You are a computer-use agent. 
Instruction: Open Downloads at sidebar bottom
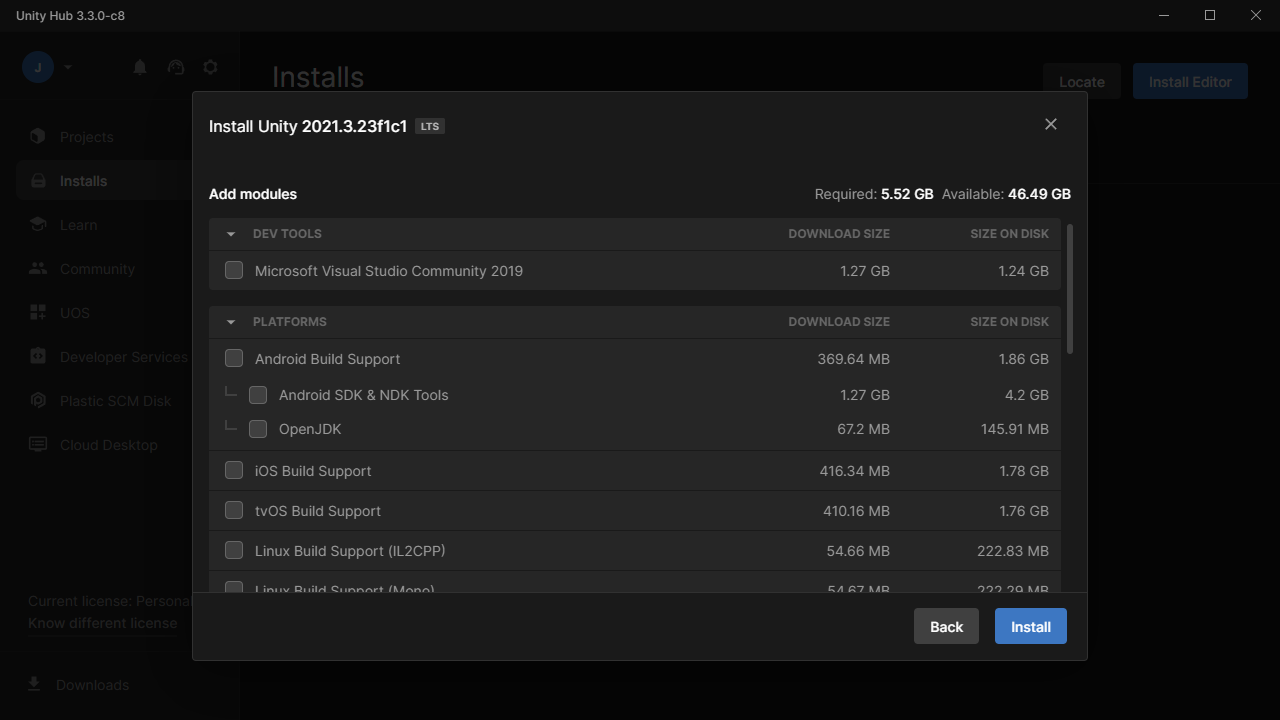pyautogui.click(x=92, y=685)
